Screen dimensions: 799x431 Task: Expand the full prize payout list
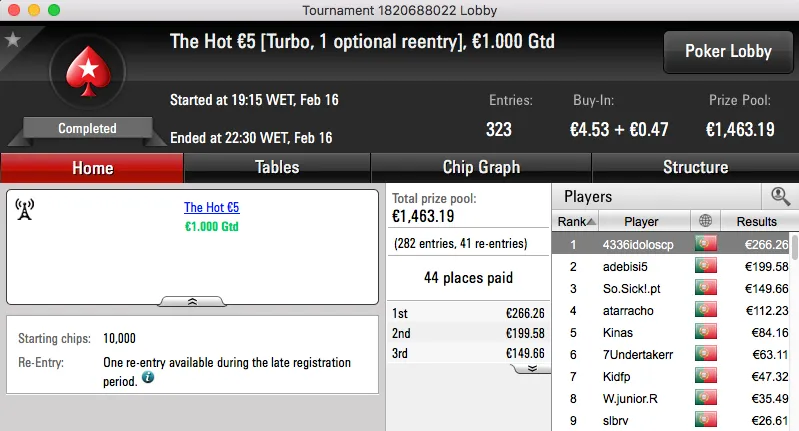(532, 368)
